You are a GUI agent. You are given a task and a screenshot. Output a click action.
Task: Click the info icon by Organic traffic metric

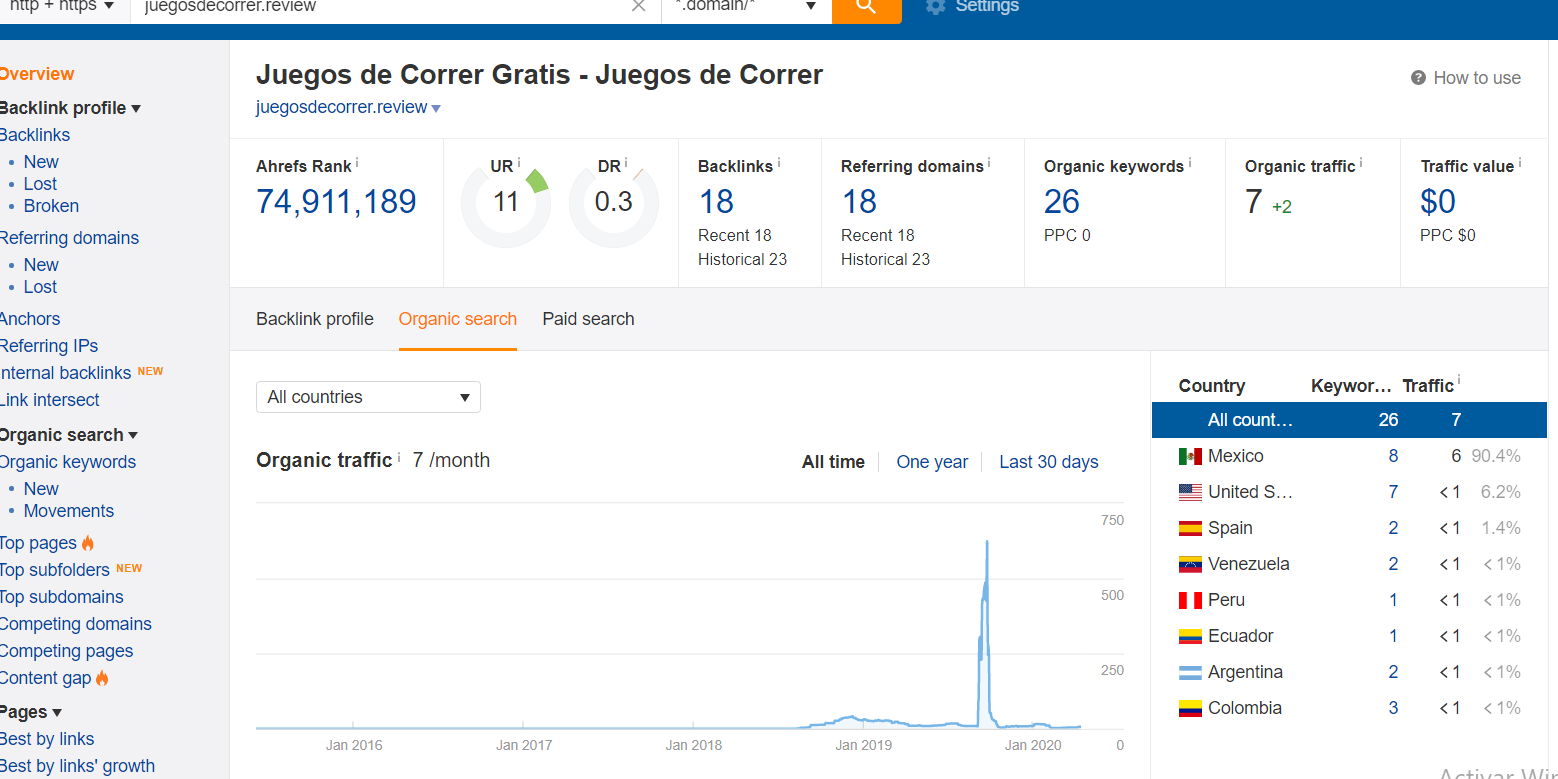tap(1361, 164)
